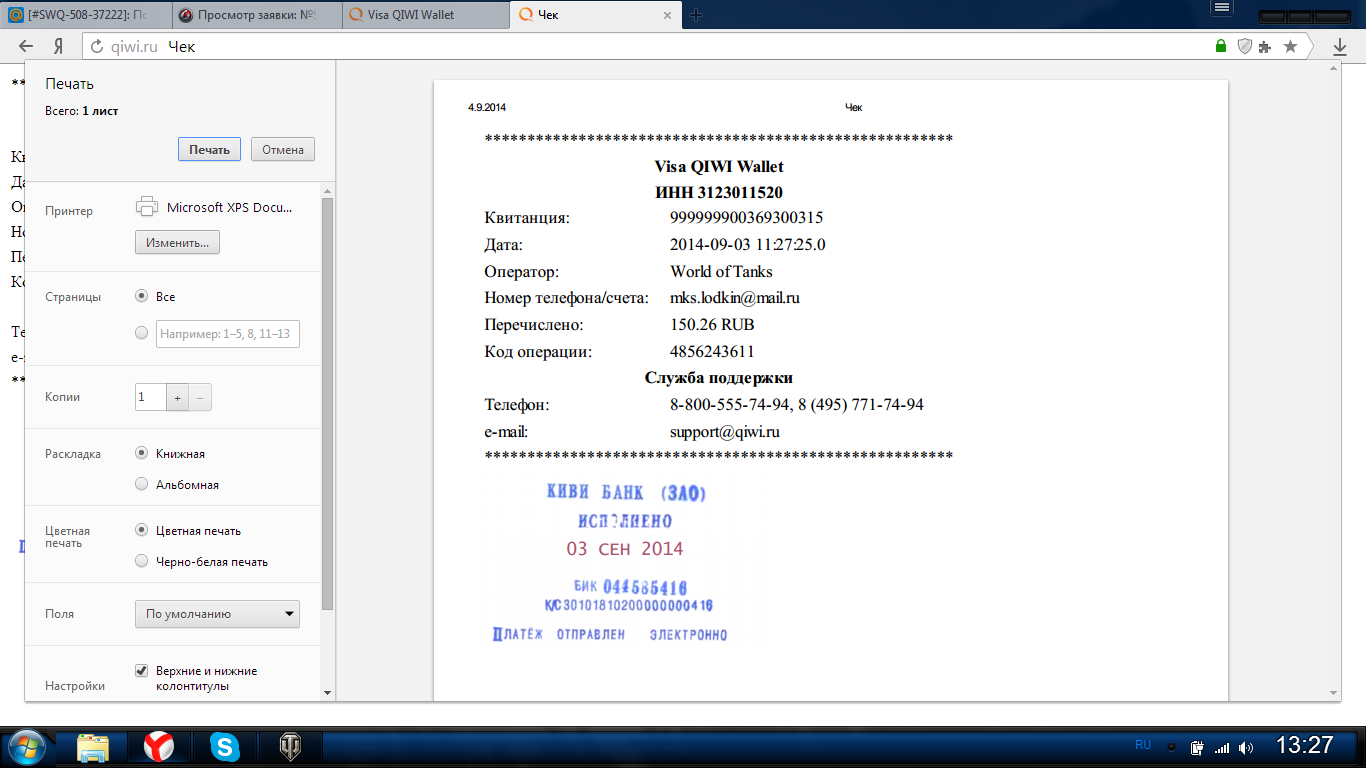Open the browser downloads arrow

tap(1340, 46)
